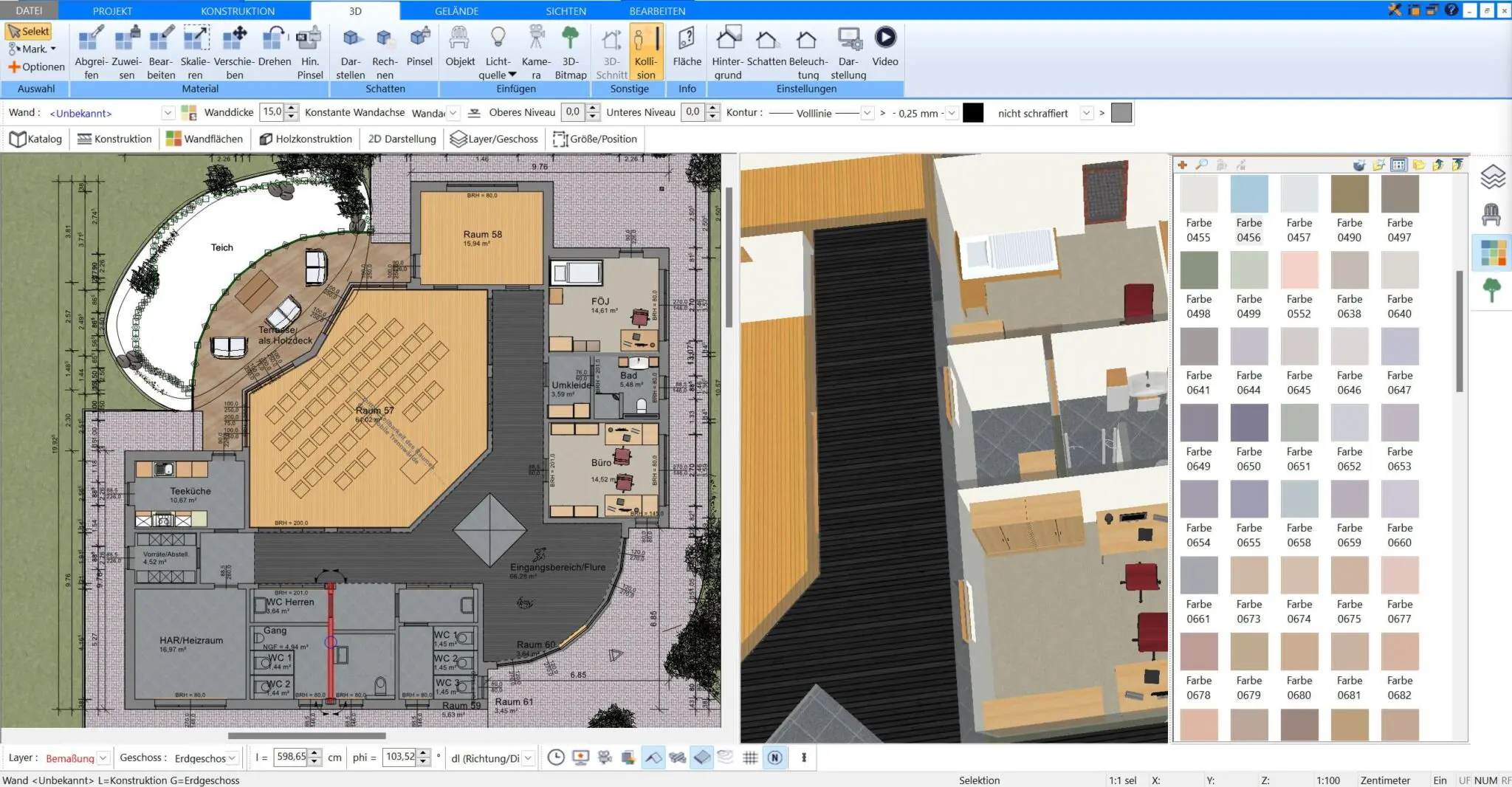
Task: Open the KONSTRUKTION menu tab
Action: pos(237,10)
